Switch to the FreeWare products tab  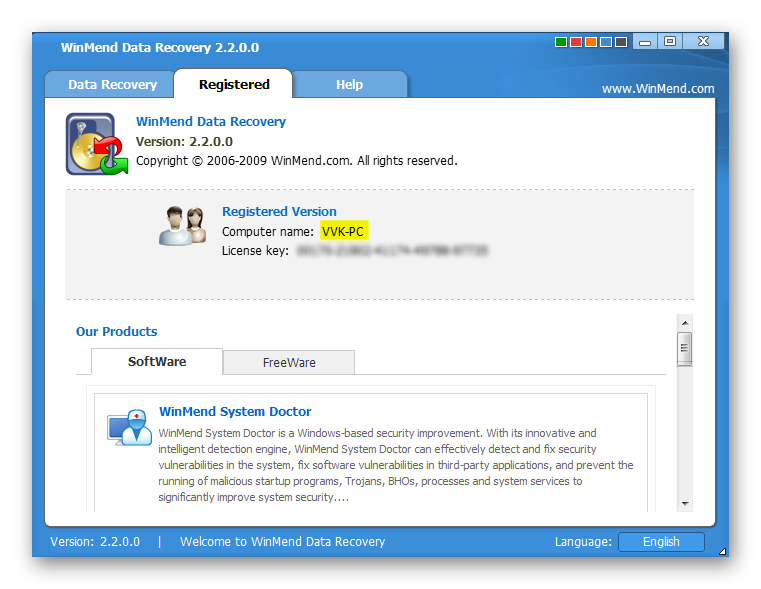point(289,362)
